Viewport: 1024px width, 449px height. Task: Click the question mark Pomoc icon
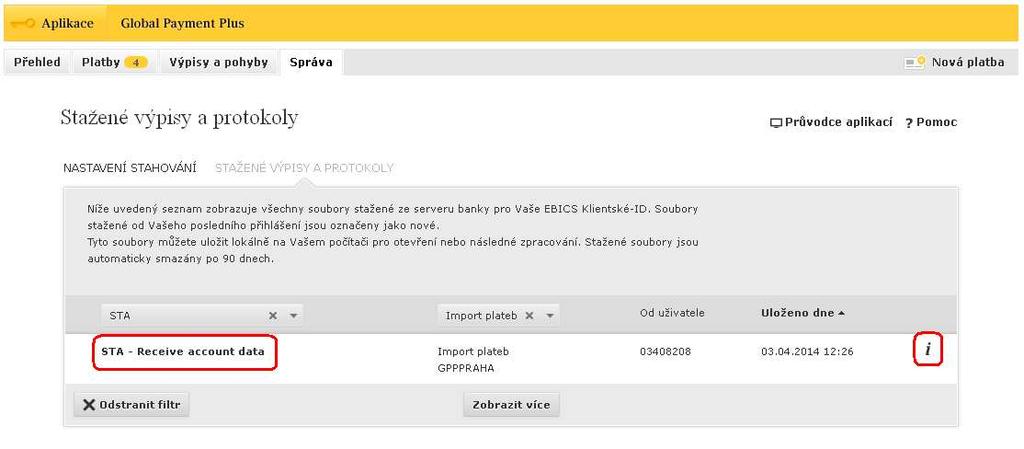coord(908,123)
